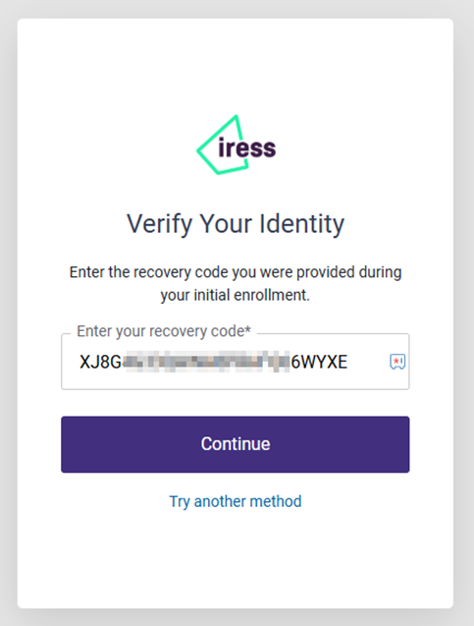The height and width of the screenshot is (626, 474).
Task: Click the 'iress' wordmark text
Action: coord(247,148)
